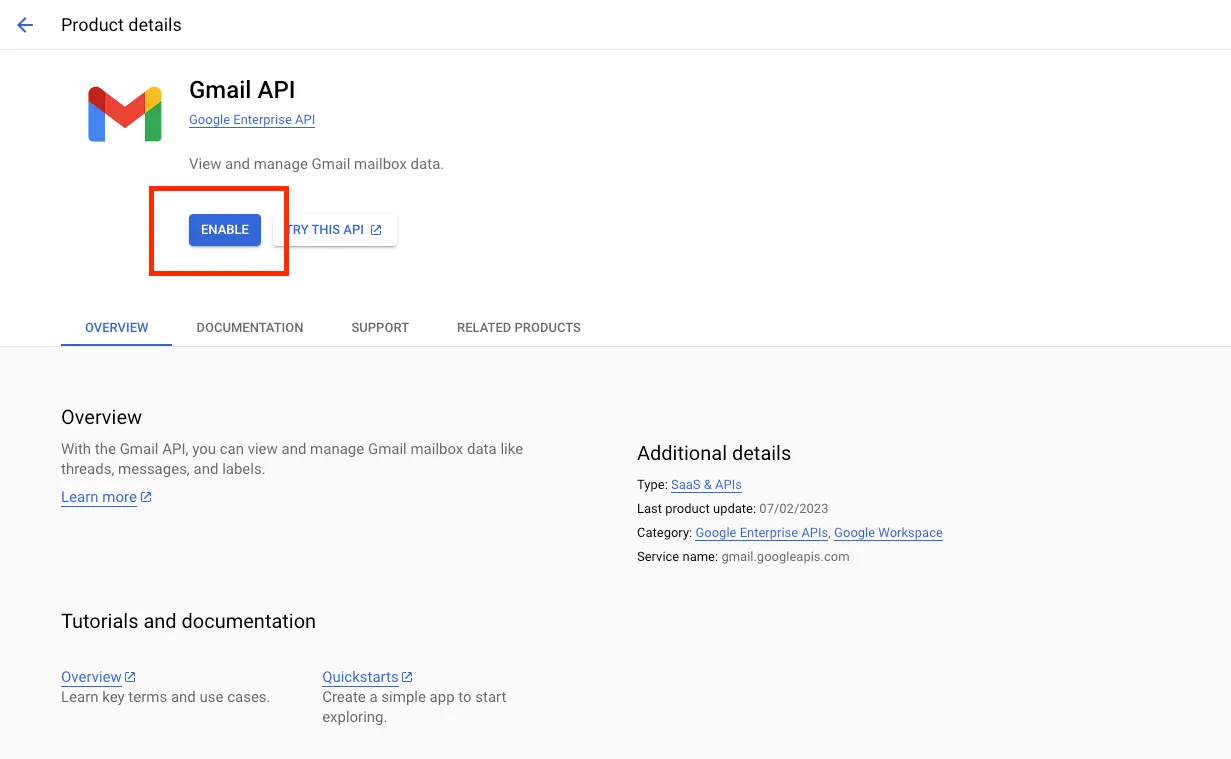Open the Google Workspace category link
This screenshot has width=1231, height=759.
[x=888, y=533]
